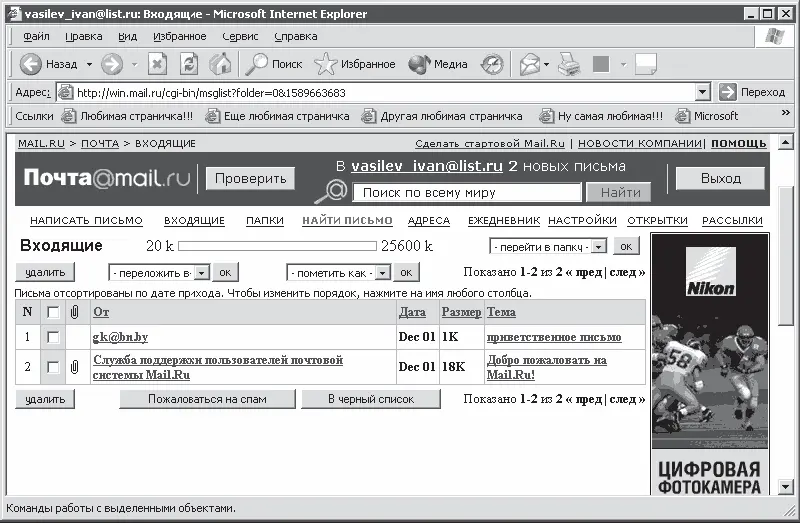Click the Переход go arrow icon
Image resolution: width=800 pixels, height=523 pixels.
point(727,92)
